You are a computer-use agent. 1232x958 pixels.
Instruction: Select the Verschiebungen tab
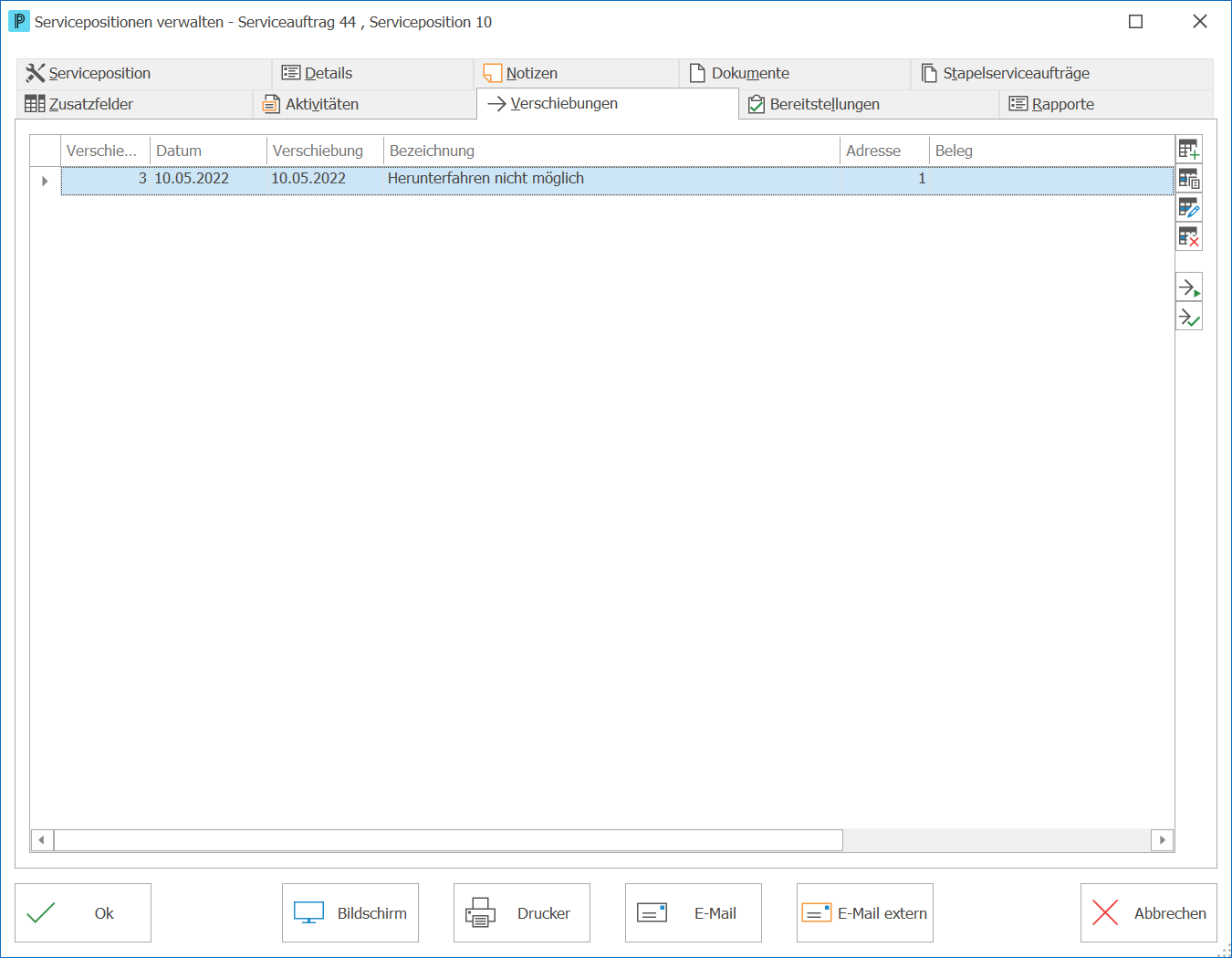pos(608,104)
